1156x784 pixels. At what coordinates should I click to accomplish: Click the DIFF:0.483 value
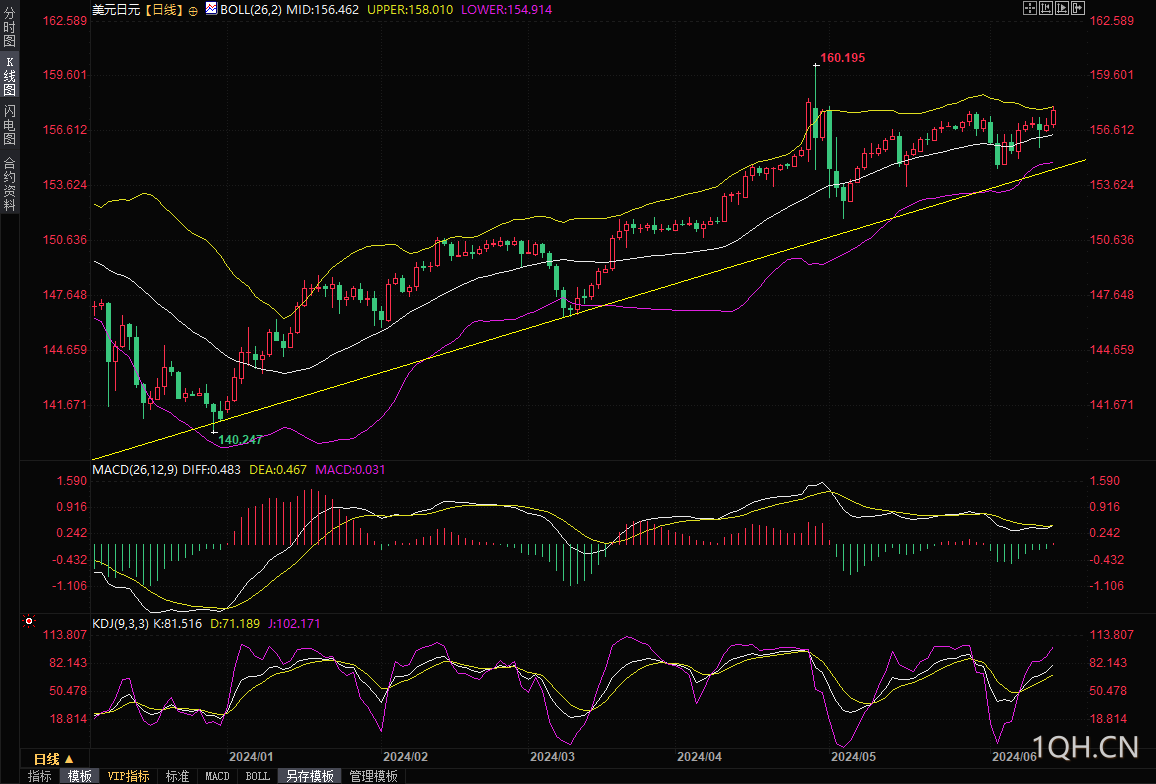(212, 470)
